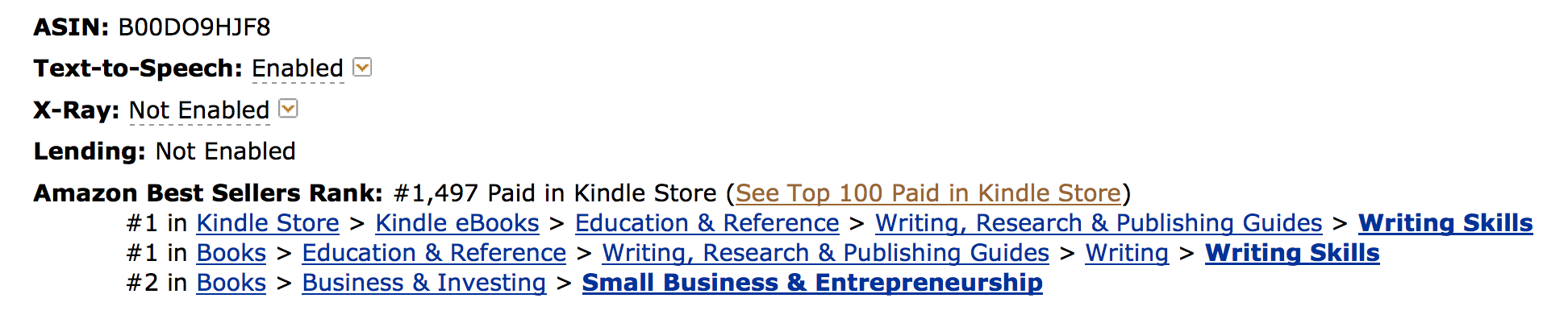
Task: Open the Kindle Store category link
Action: (x=268, y=223)
